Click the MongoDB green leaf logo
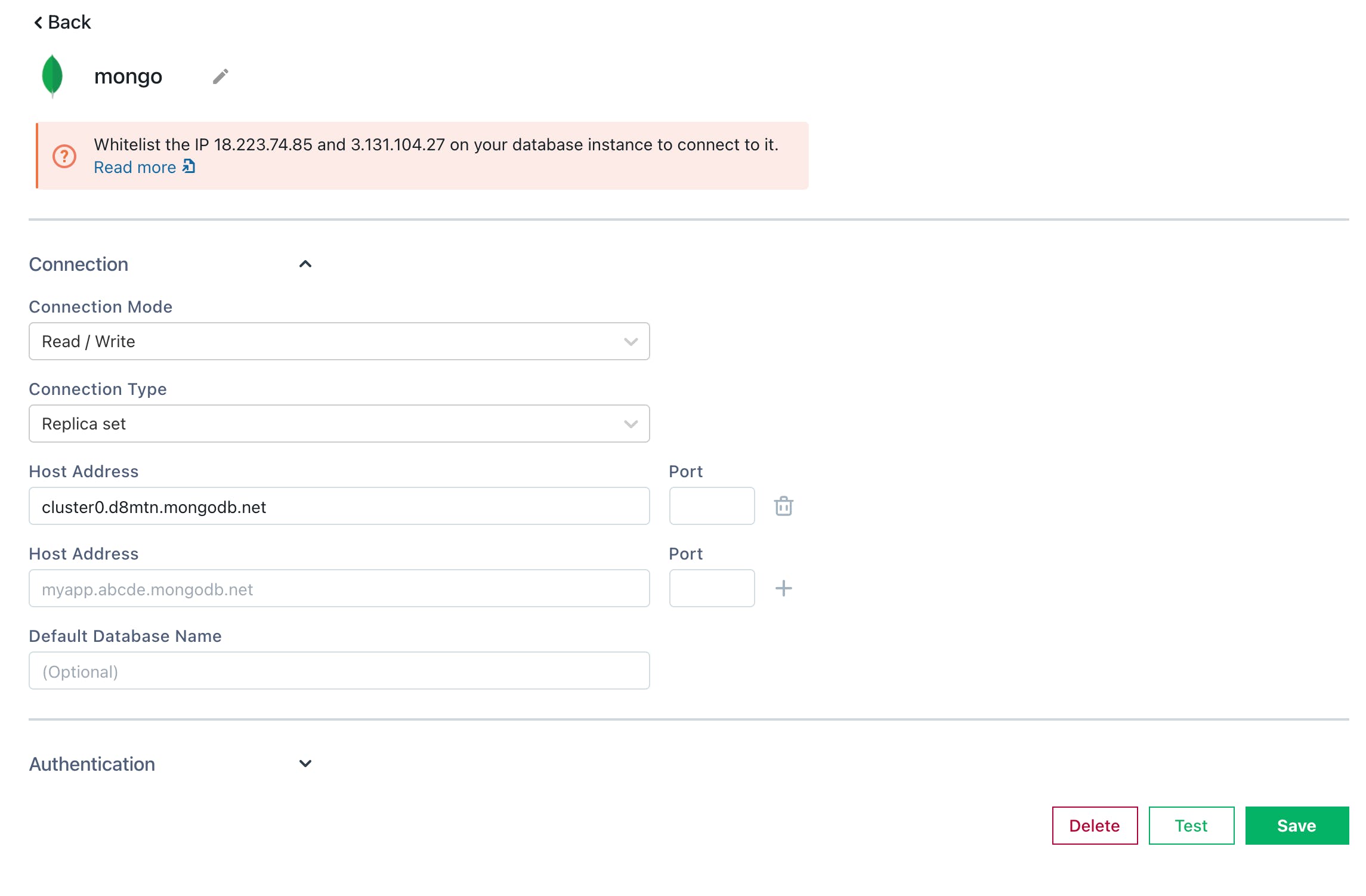Viewport: 1366px width, 896px height. click(52, 76)
